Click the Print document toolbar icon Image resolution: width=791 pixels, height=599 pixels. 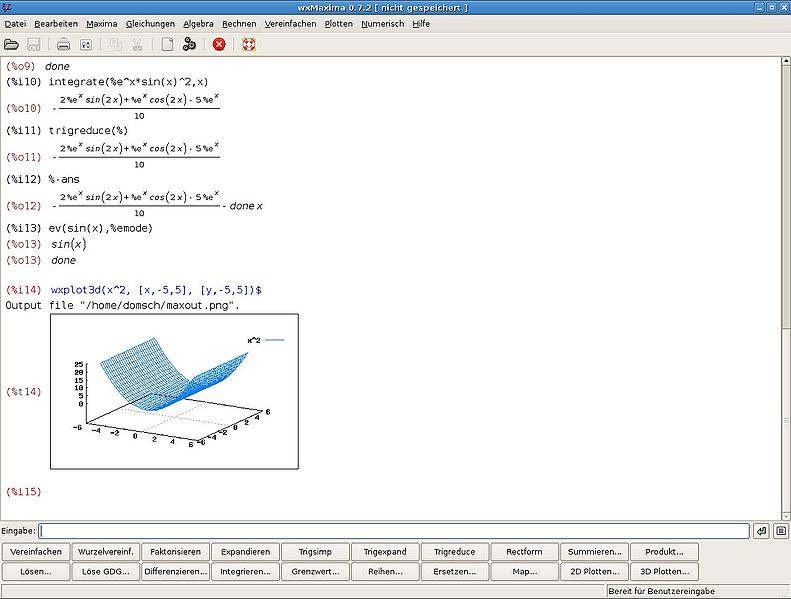tap(63, 44)
